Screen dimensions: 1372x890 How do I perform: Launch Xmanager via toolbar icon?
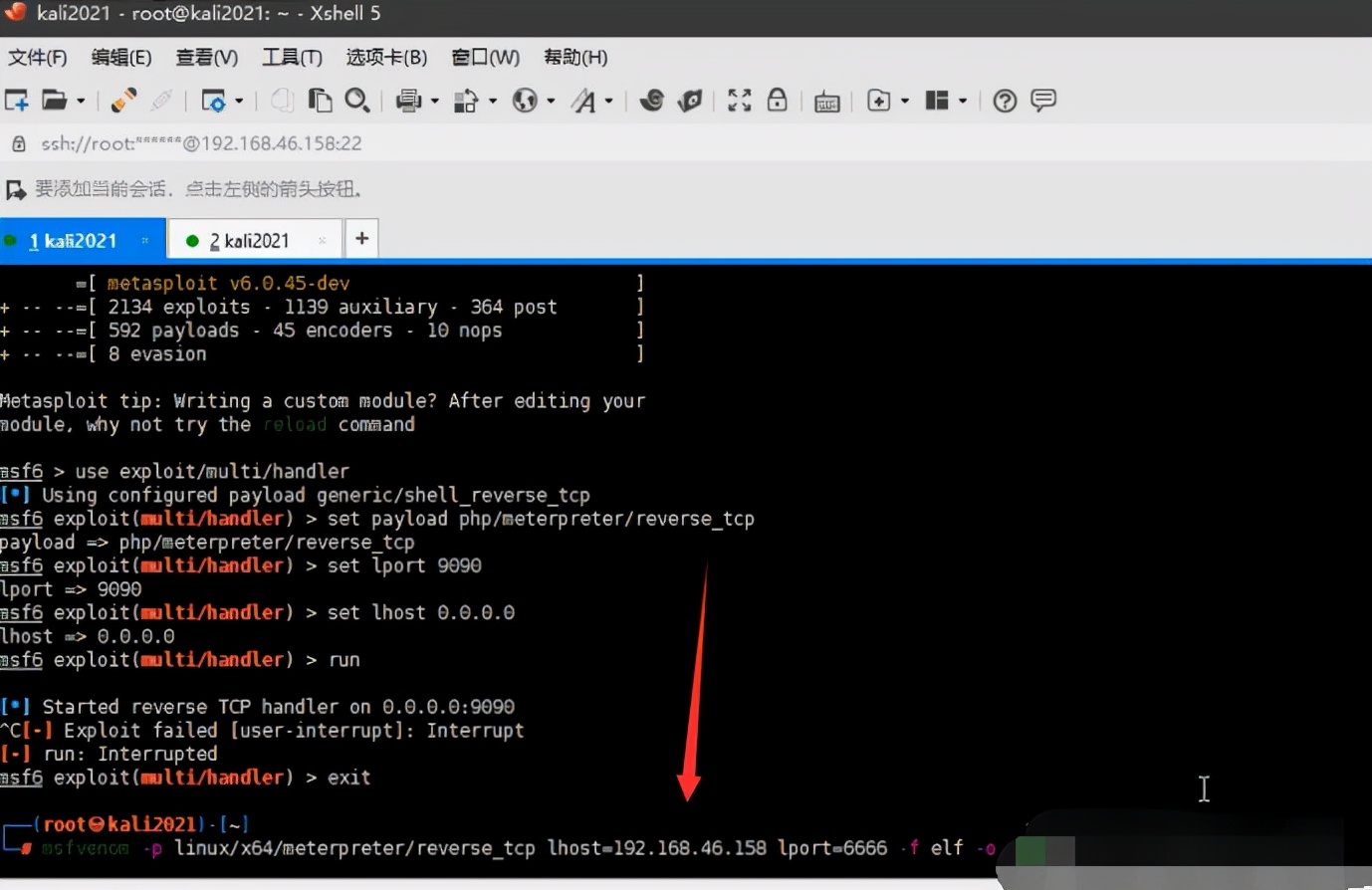pos(690,100)
